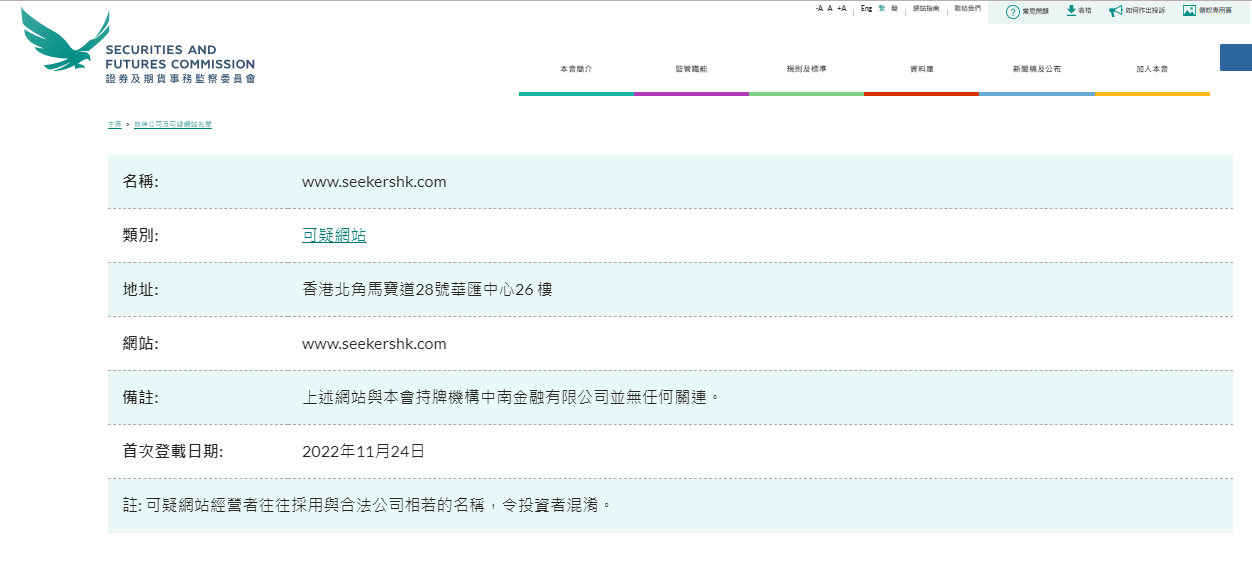
Task: Click the 可疑網站 category link
Action: coord(334,236)
